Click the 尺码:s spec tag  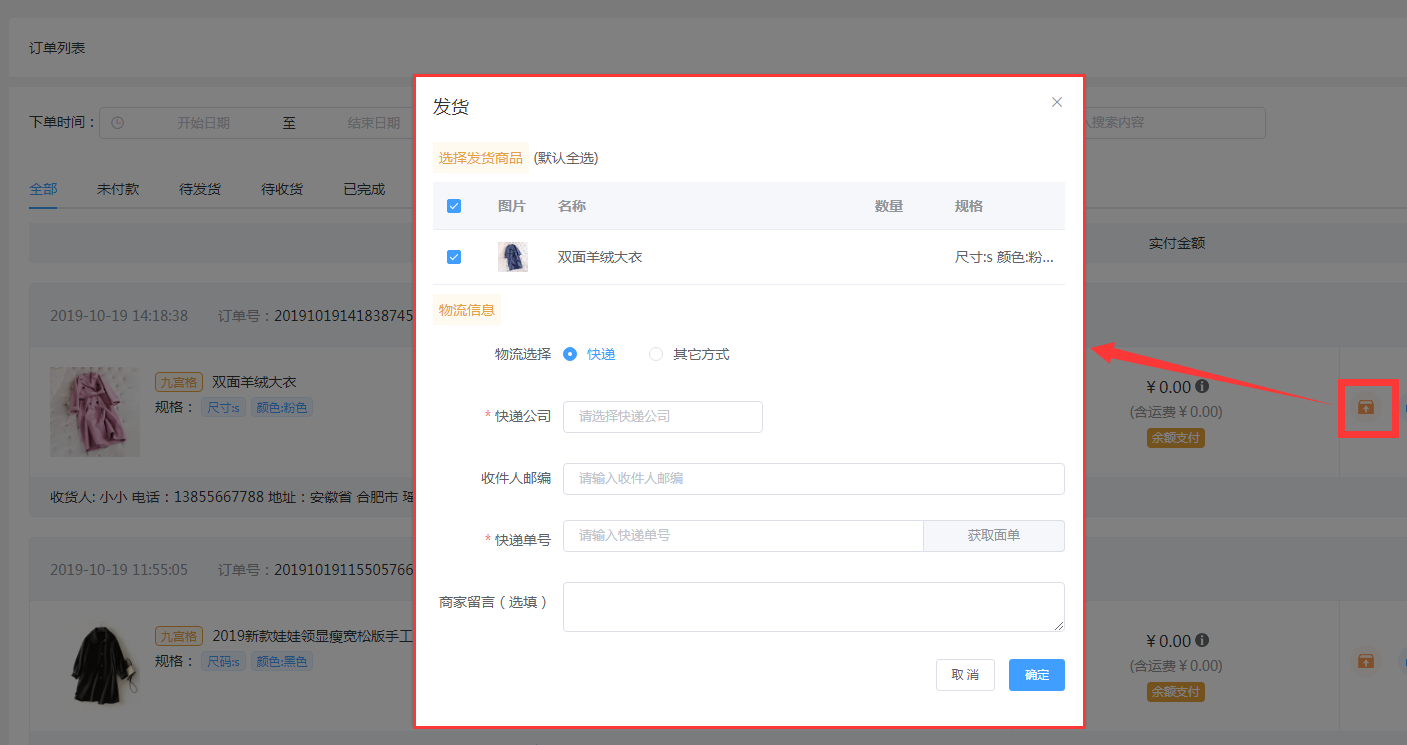click(x=223, y=661)
